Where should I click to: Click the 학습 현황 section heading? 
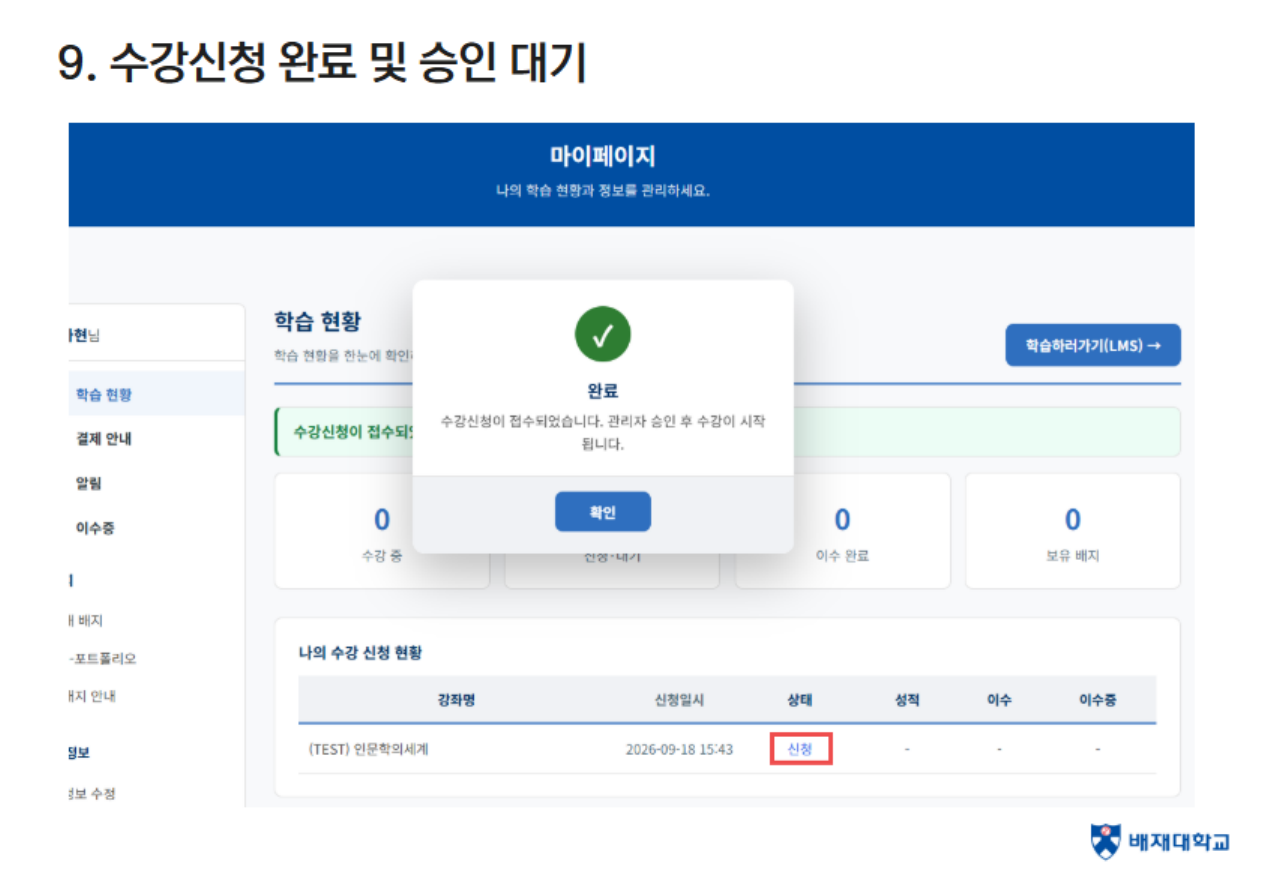[x=318, y=322]
